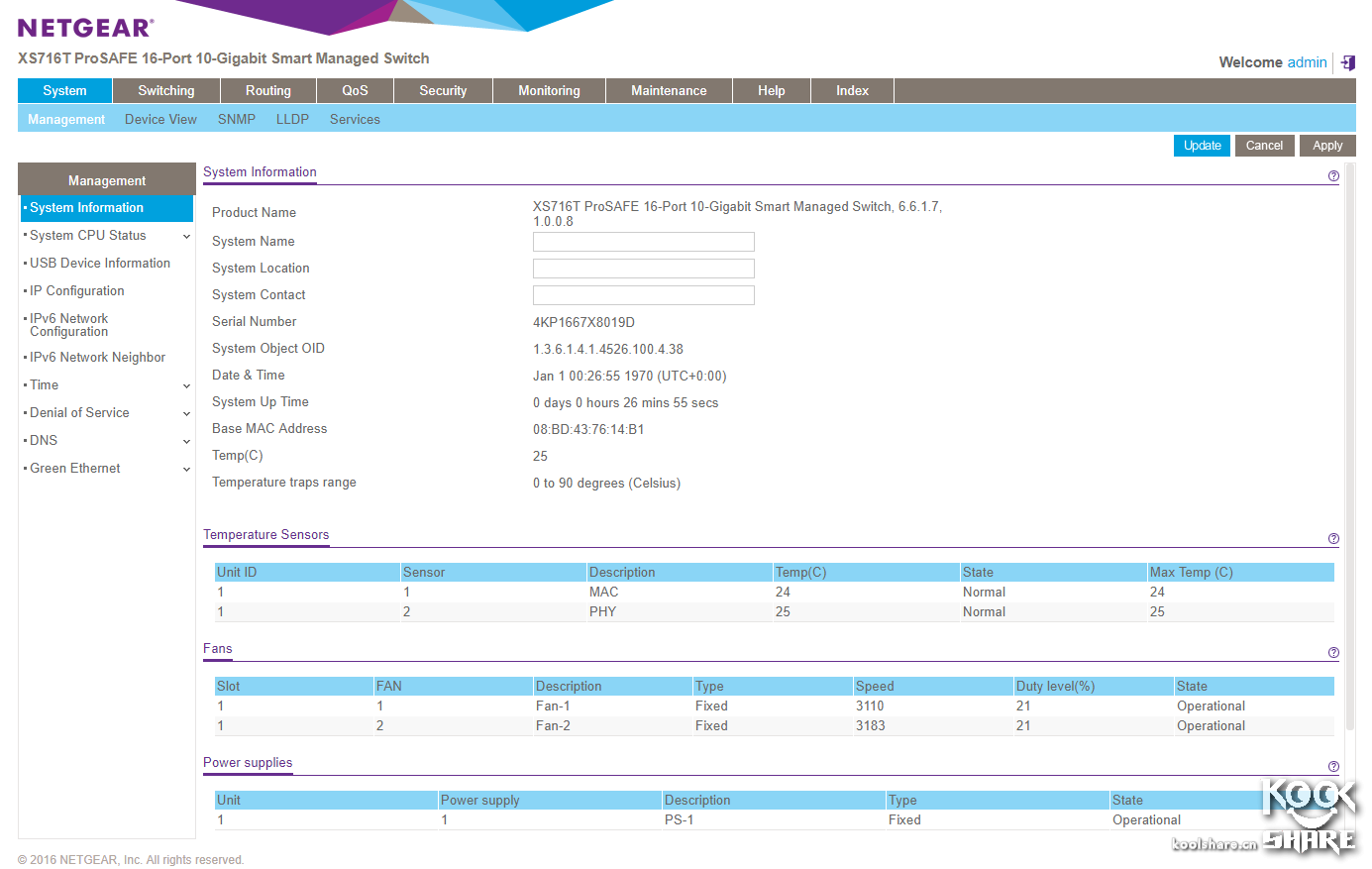Expand the DNS sidebar menu
Screen dimensions: 1372x869
(x=186, y=441)
